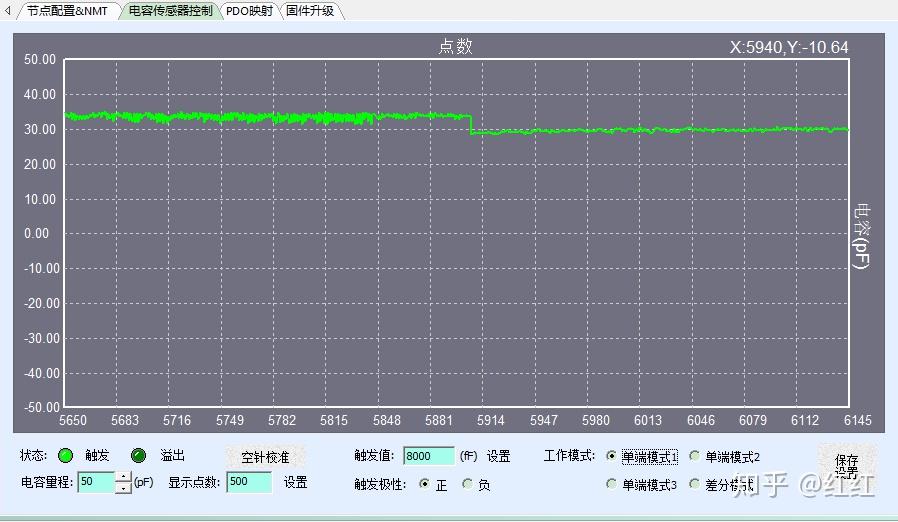Click the cursor readout X:5940,Y:-10.64
The image size is (898, 522).
click(789, 47)
